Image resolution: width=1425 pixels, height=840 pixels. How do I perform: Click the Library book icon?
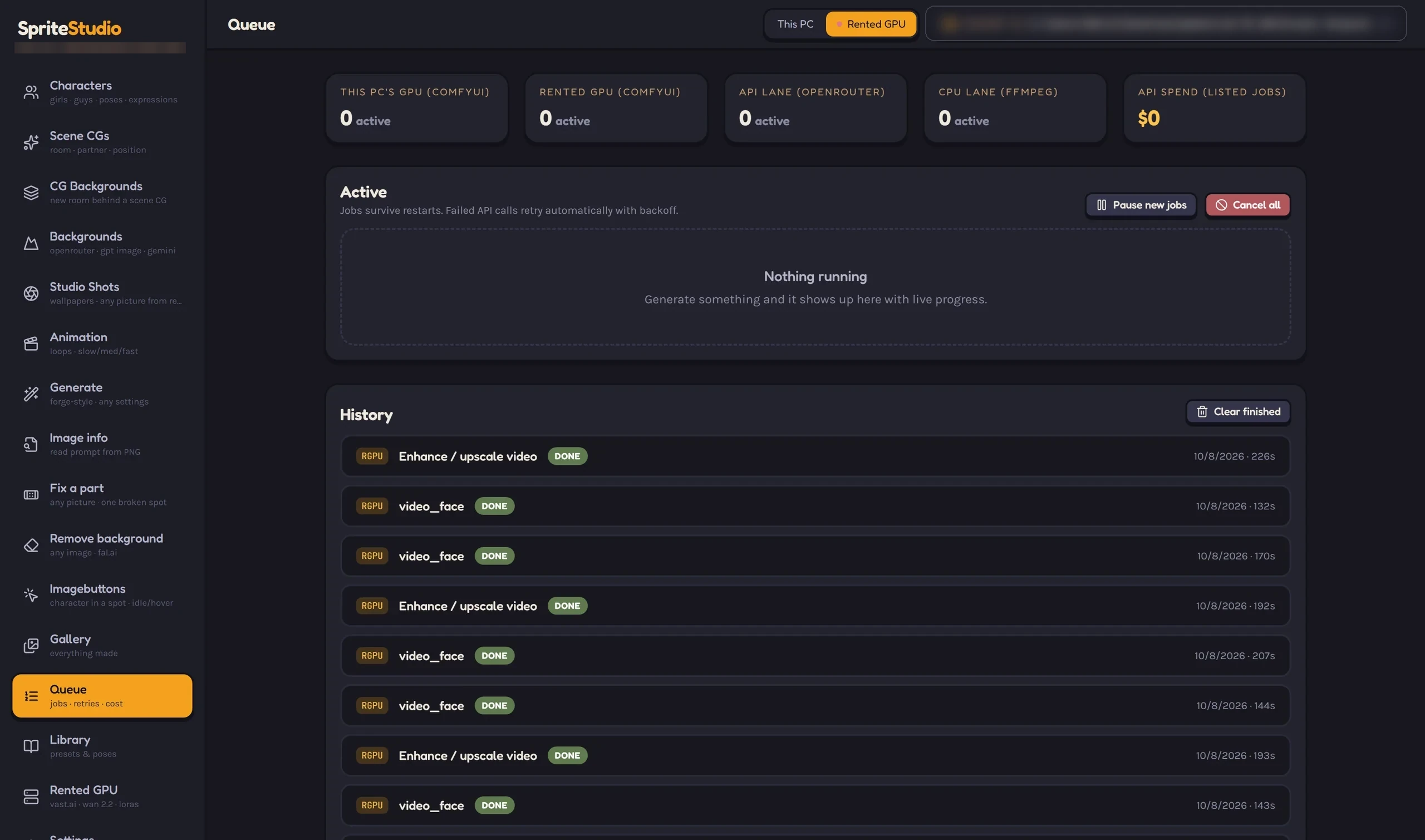[x=31, y=746]
